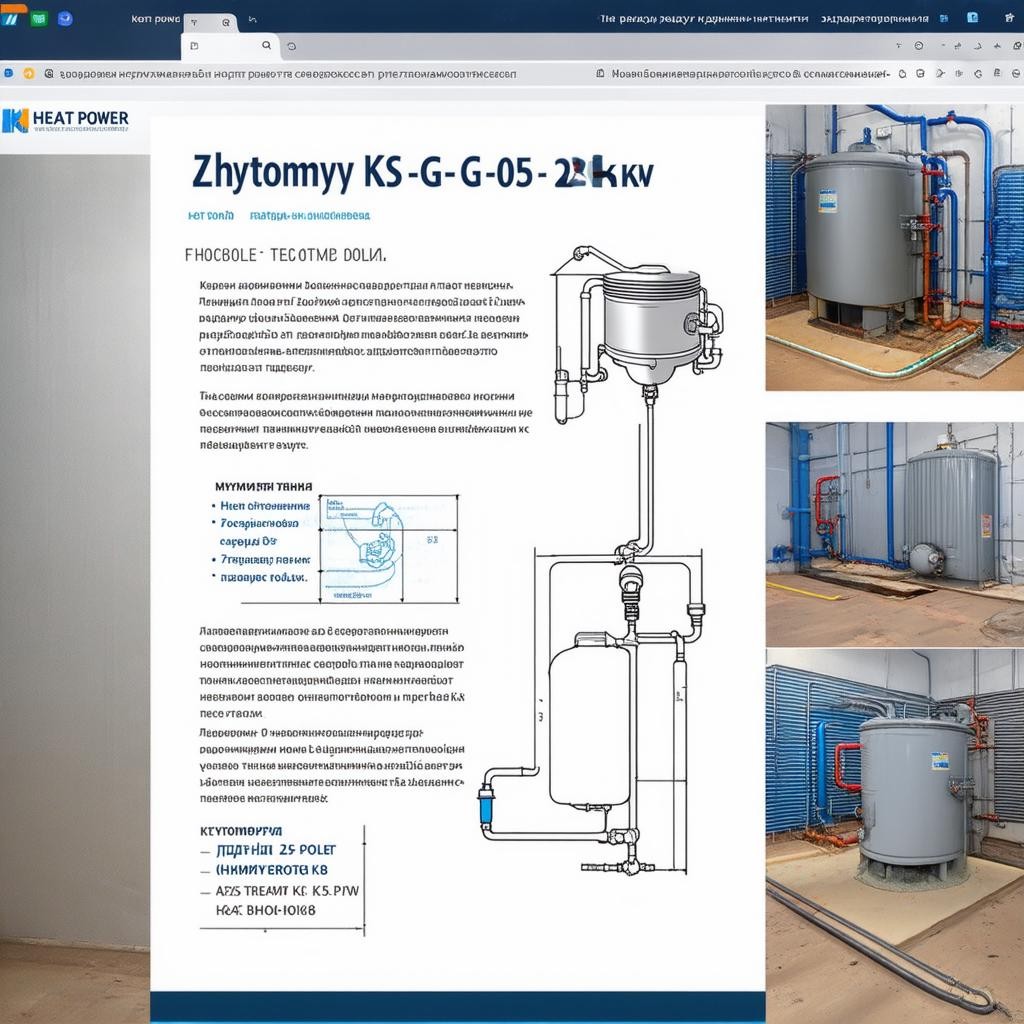
Task: Click the Heat Power logo
Action: [66, 120]
